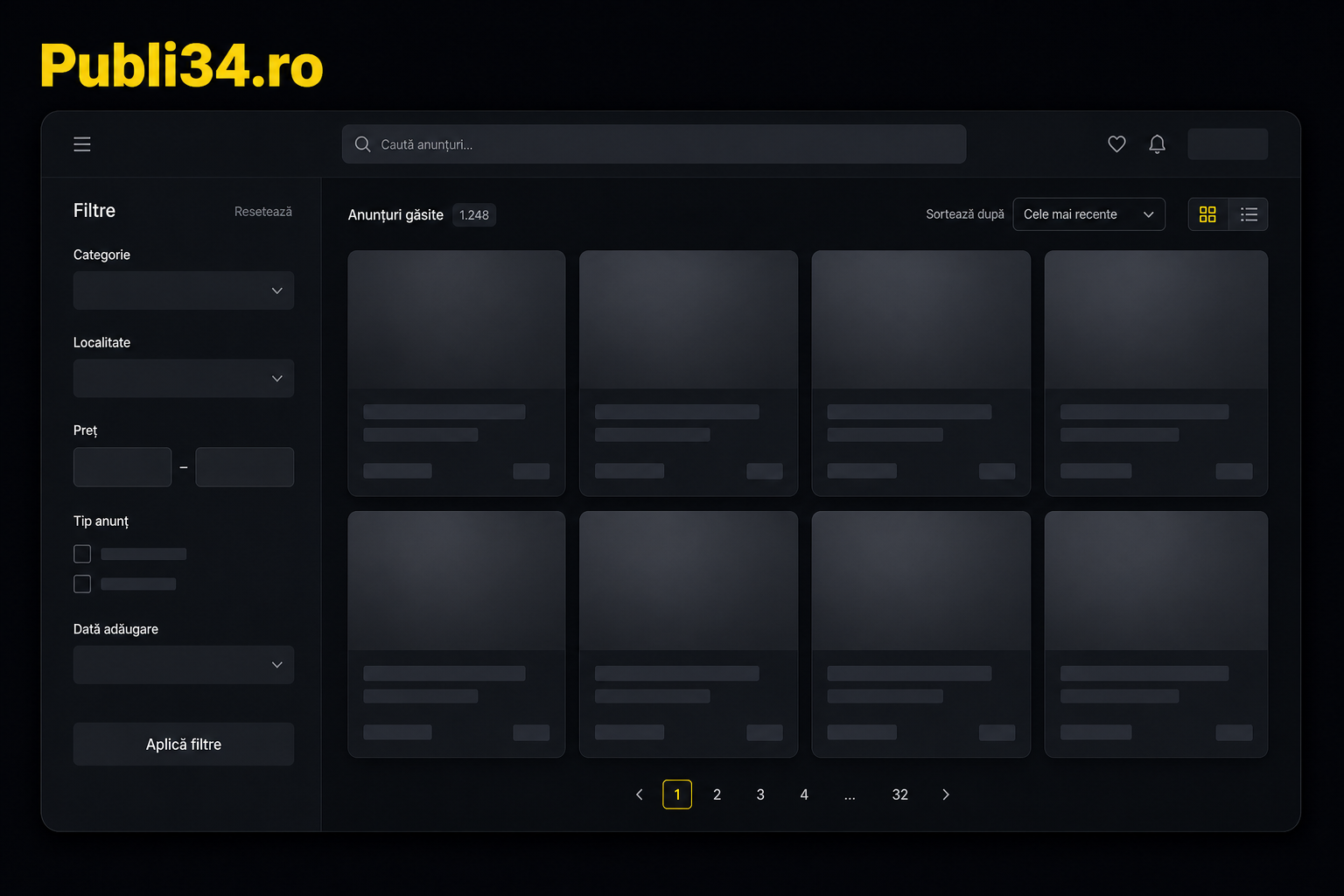Click the 'Anunțuri găsite' heading
This screenshot has height=896, width=1344.
395,215
